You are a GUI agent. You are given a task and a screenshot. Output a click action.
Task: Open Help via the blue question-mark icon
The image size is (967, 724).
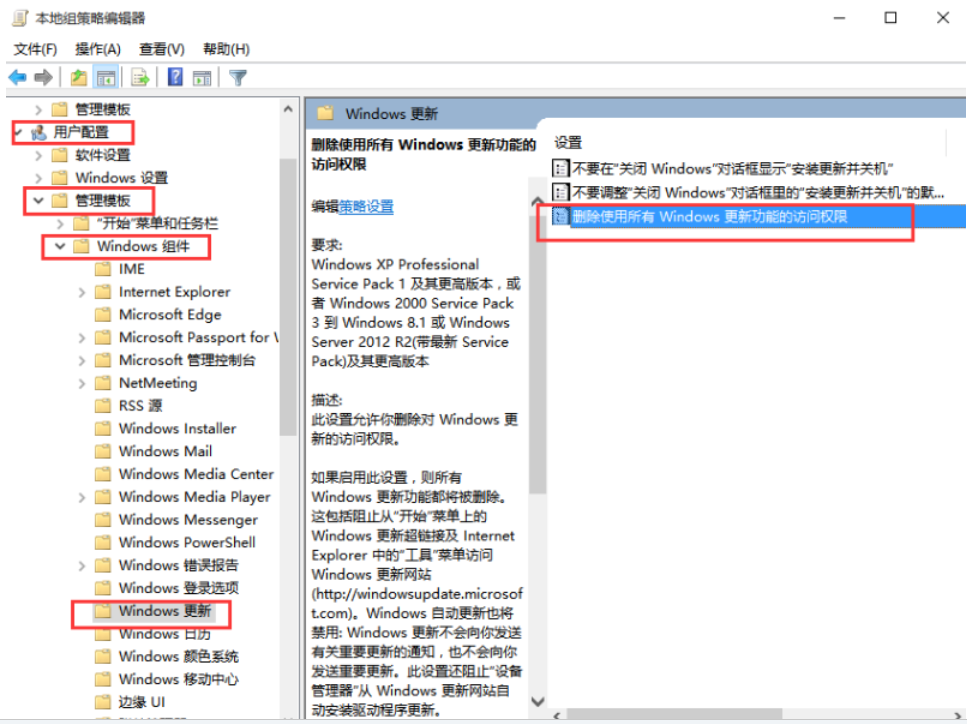pos(175,77)
